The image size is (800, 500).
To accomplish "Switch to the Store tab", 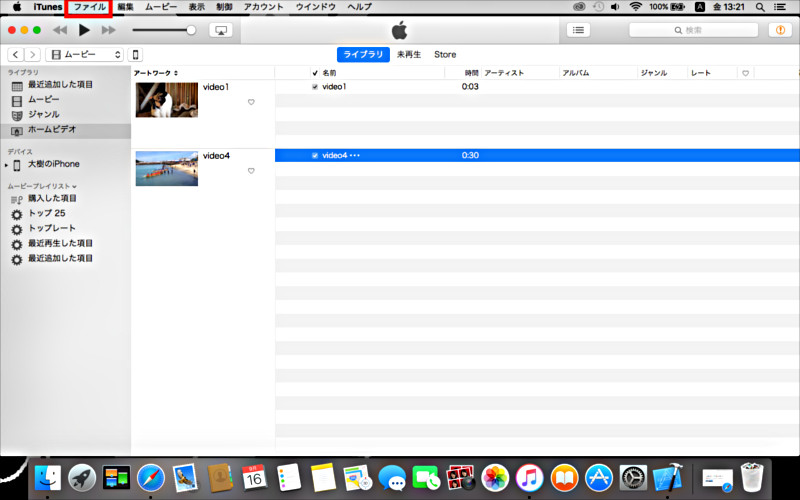I will click(x=445, y=55).
